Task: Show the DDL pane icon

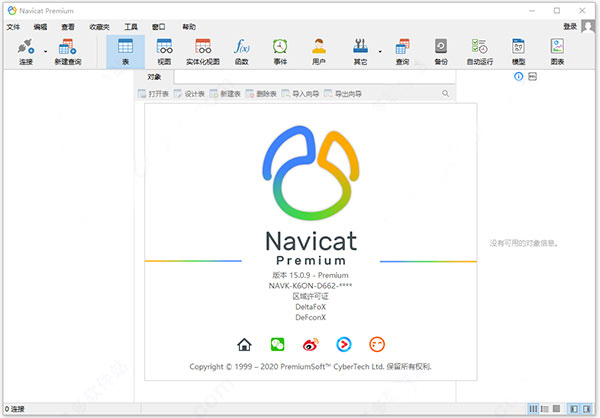Action: 532,77
